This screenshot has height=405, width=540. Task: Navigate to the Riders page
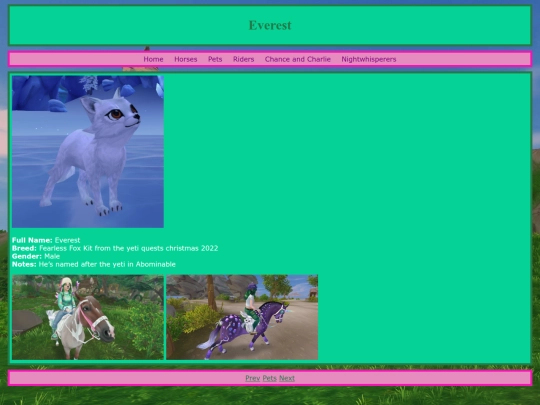[x=243, y=59]
